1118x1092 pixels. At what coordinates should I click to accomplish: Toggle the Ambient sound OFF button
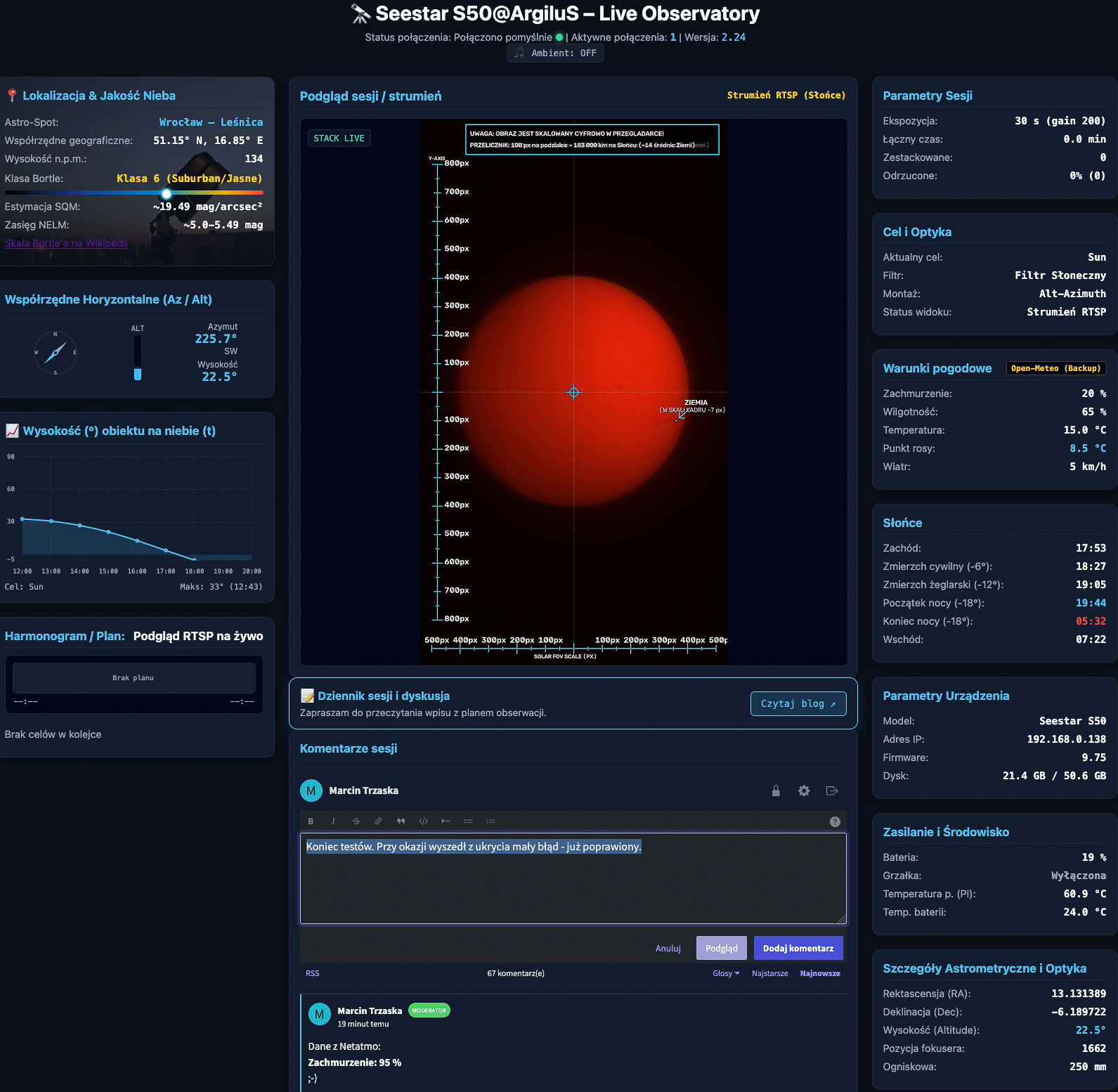click(x=555, y=53)
